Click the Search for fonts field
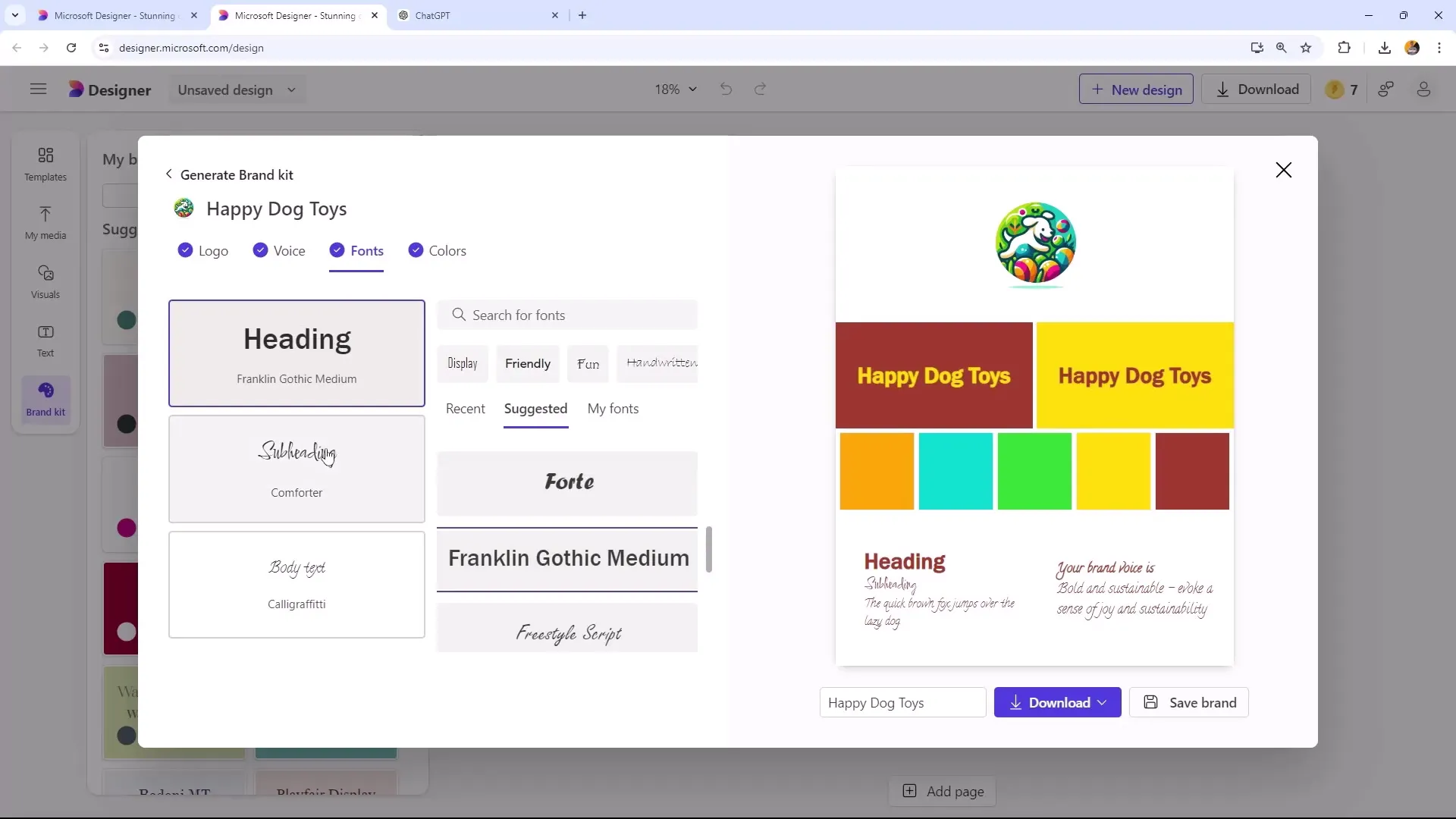Image resolution: width=1456 pixels, height=819 pixels. [x=567, y=315]
